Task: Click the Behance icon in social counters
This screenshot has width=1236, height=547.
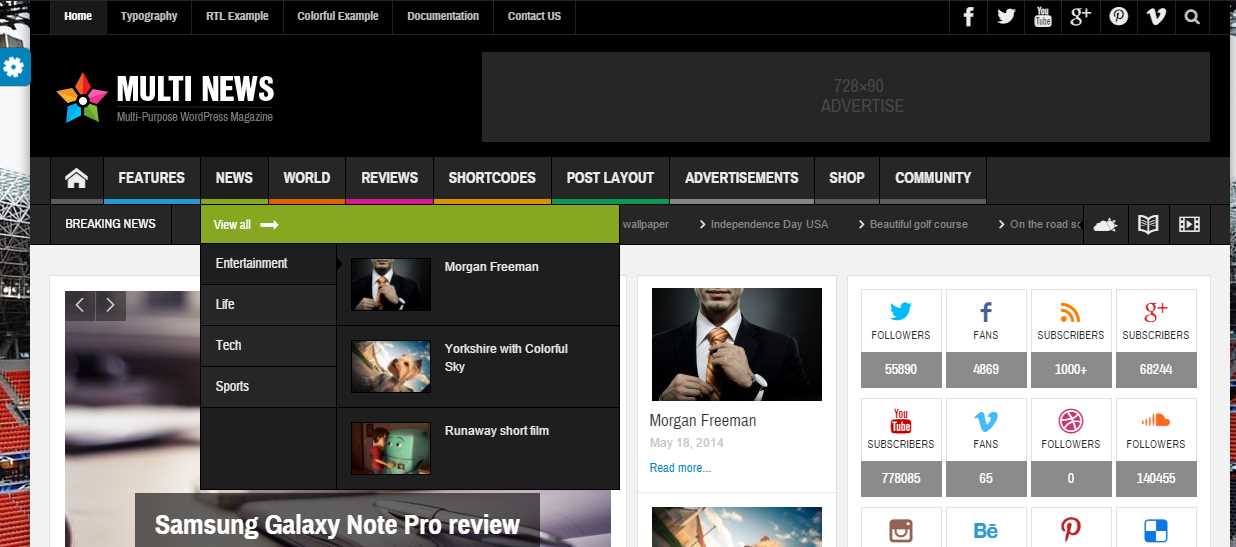Action: pos(986,530)
